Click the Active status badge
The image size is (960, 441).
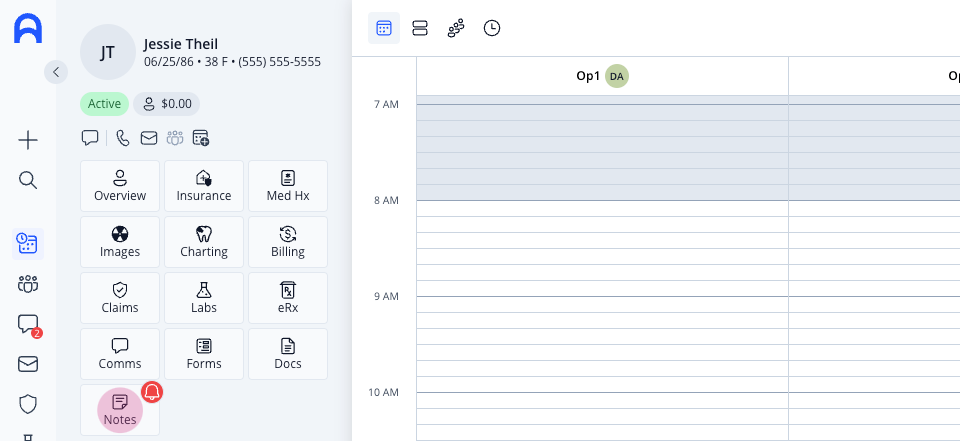tap(104, 104)
